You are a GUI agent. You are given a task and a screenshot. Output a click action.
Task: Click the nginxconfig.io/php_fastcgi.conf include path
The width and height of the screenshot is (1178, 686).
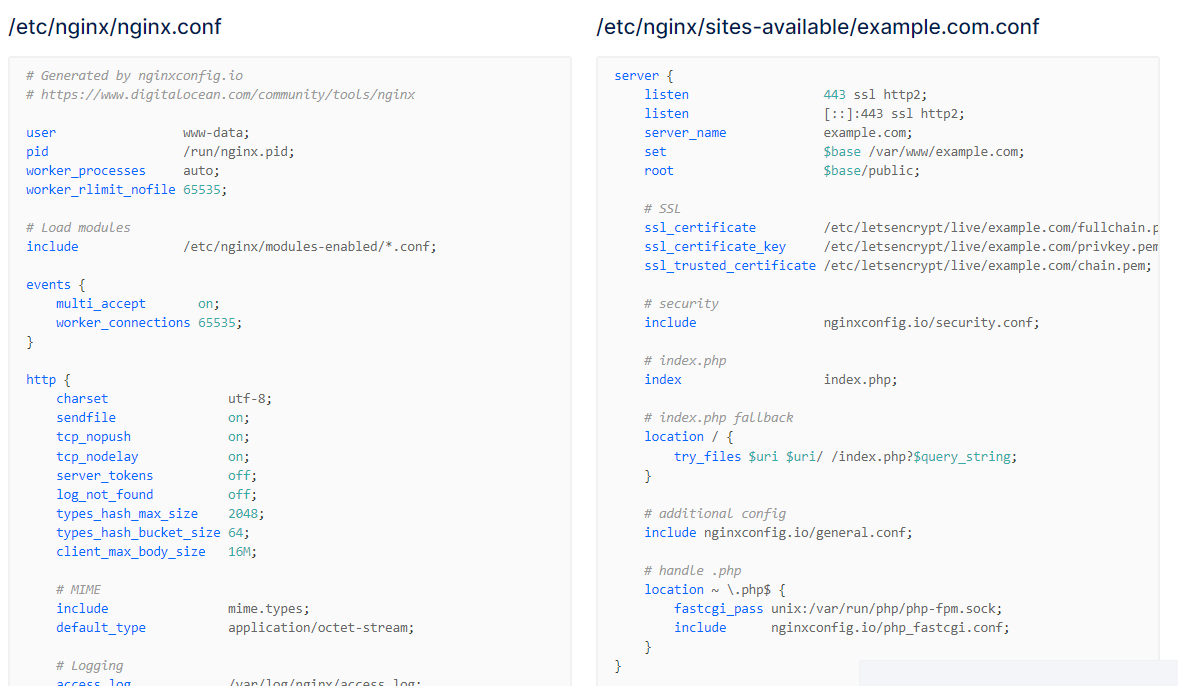click(890, 628)
